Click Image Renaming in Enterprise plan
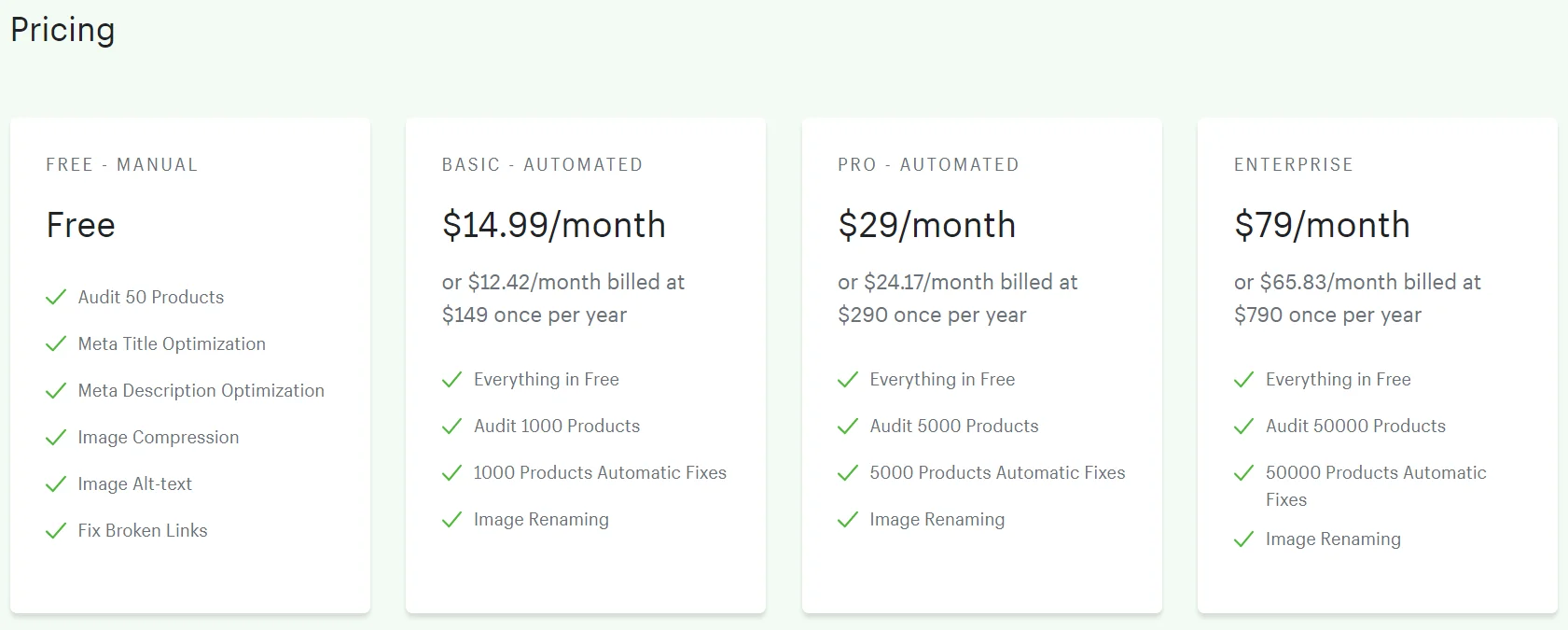Image resolution: width=1568 pixels, height=630 pixels. pyautogui.click(x=1333, y=539)
